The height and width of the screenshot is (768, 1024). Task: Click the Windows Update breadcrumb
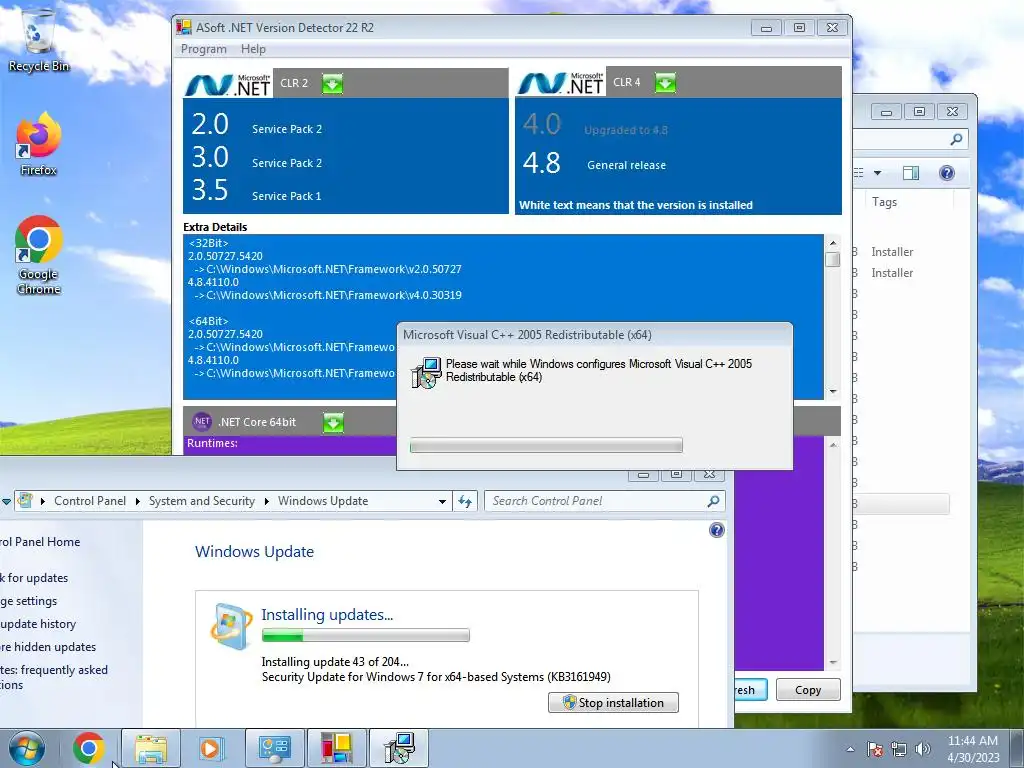(323, 501)
